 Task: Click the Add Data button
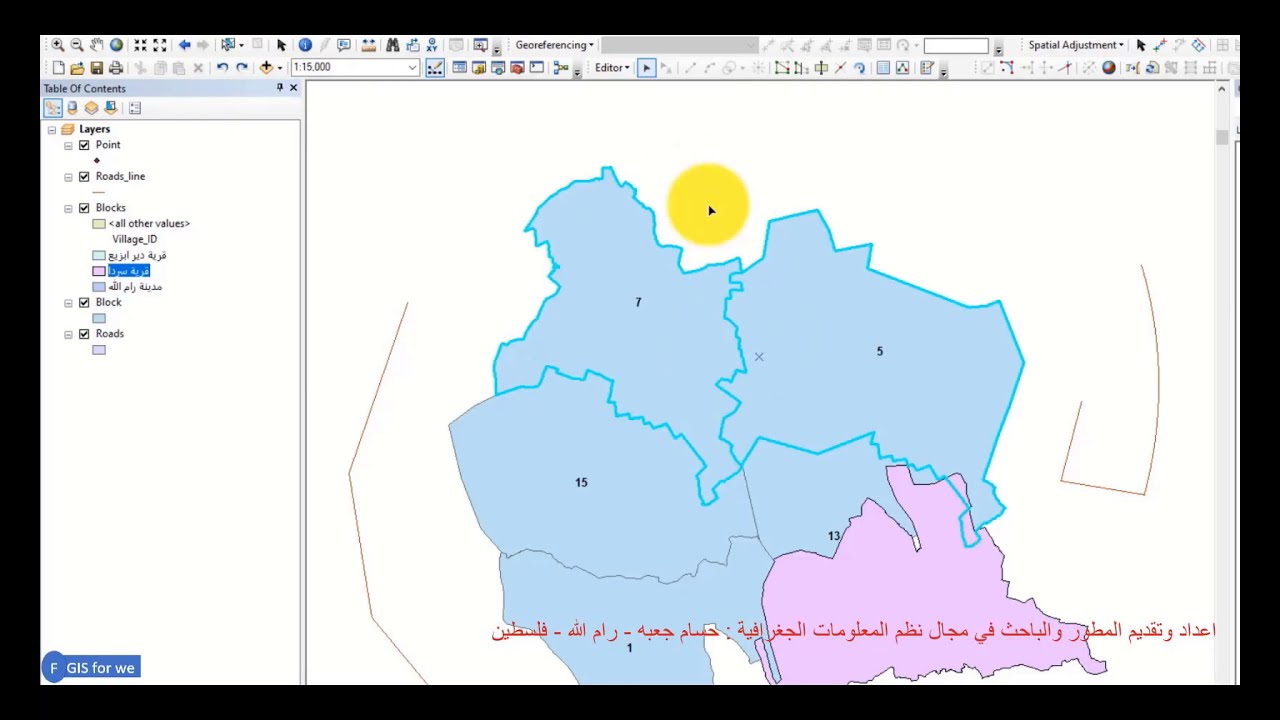tap(266, 68)
